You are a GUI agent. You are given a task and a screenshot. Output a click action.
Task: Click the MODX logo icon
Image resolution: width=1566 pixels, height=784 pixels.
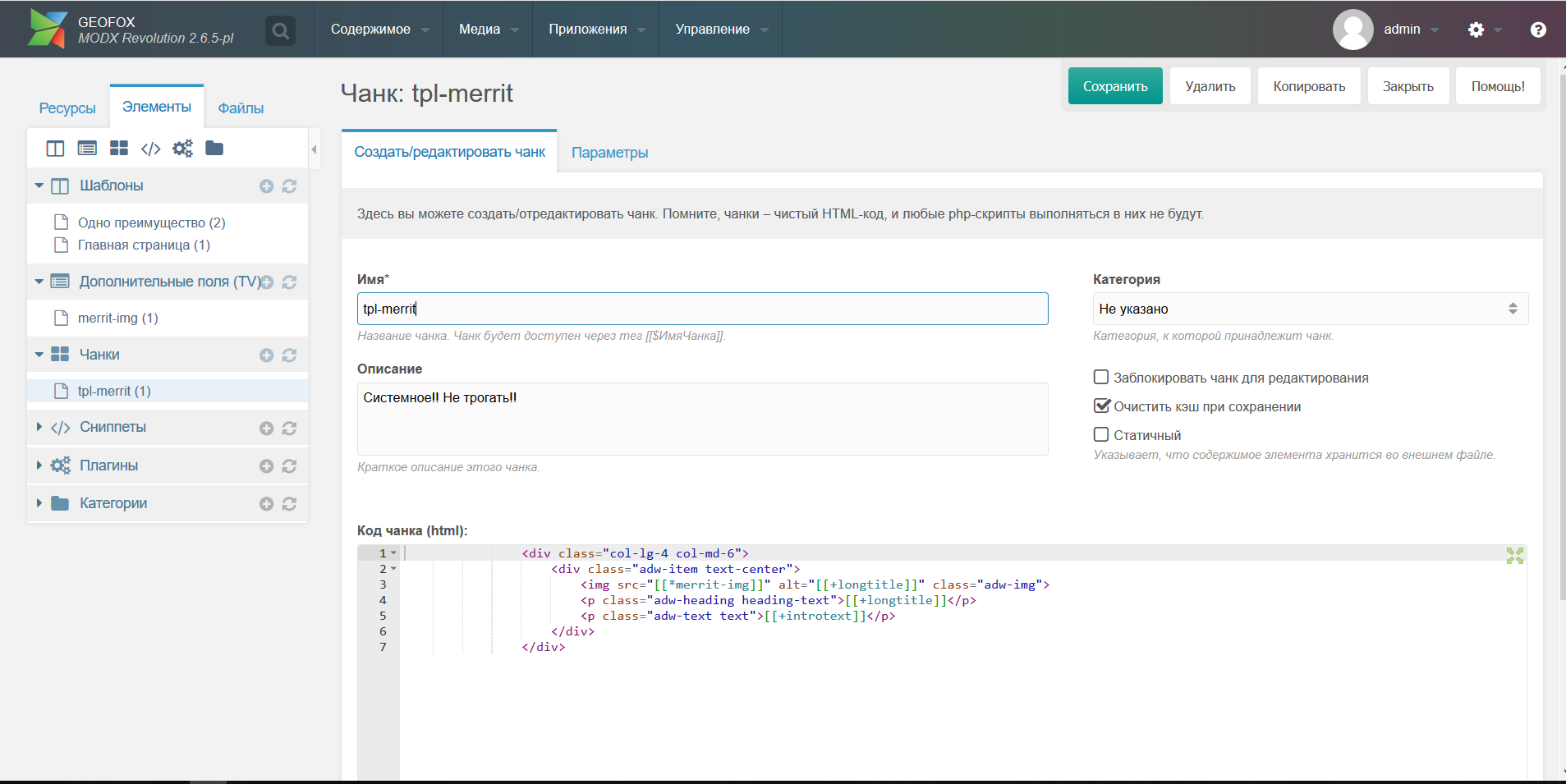coord(47,30)
